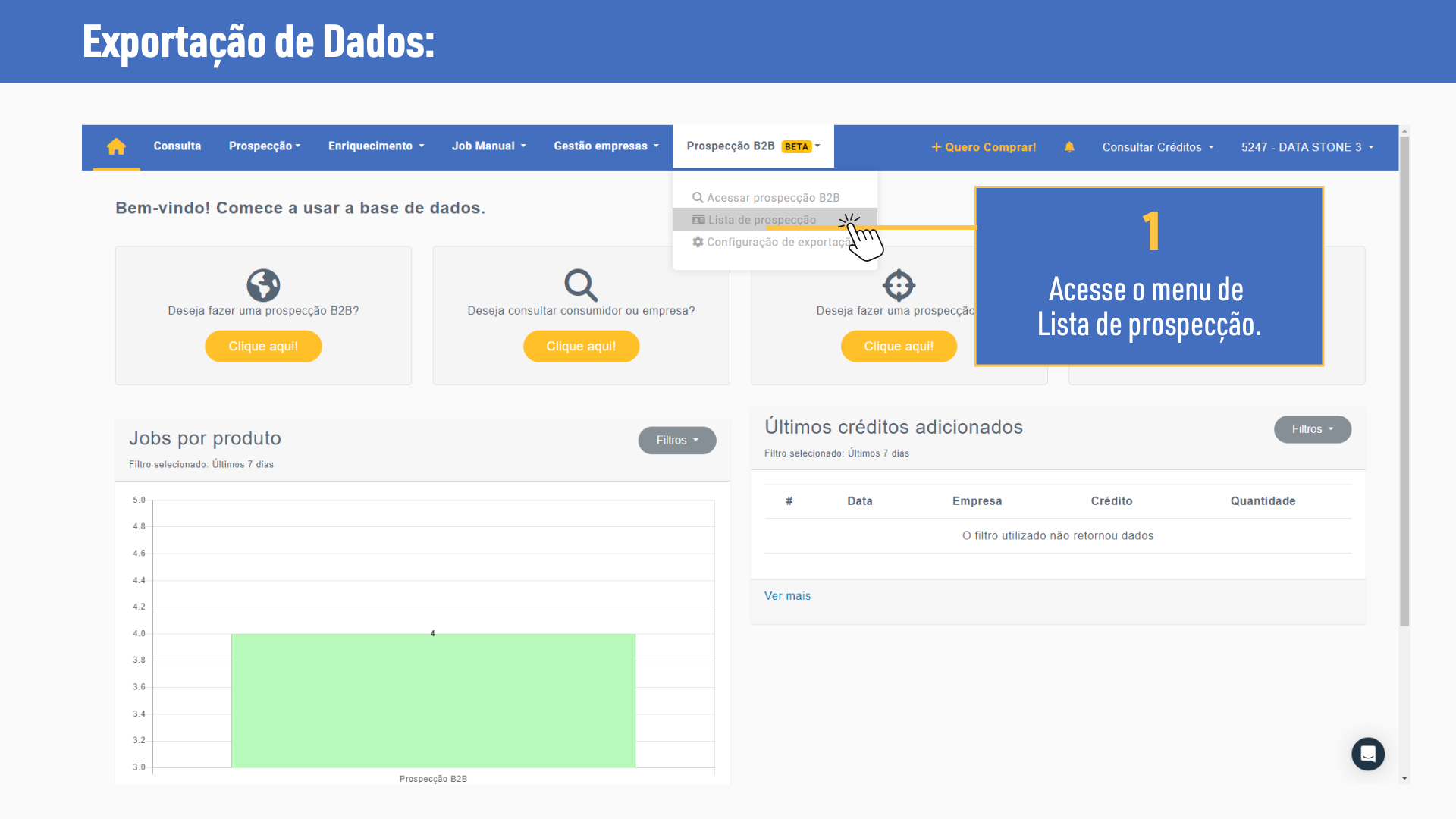Click Ver mais link
1456x819 pixels.
(x=787, y=596)
